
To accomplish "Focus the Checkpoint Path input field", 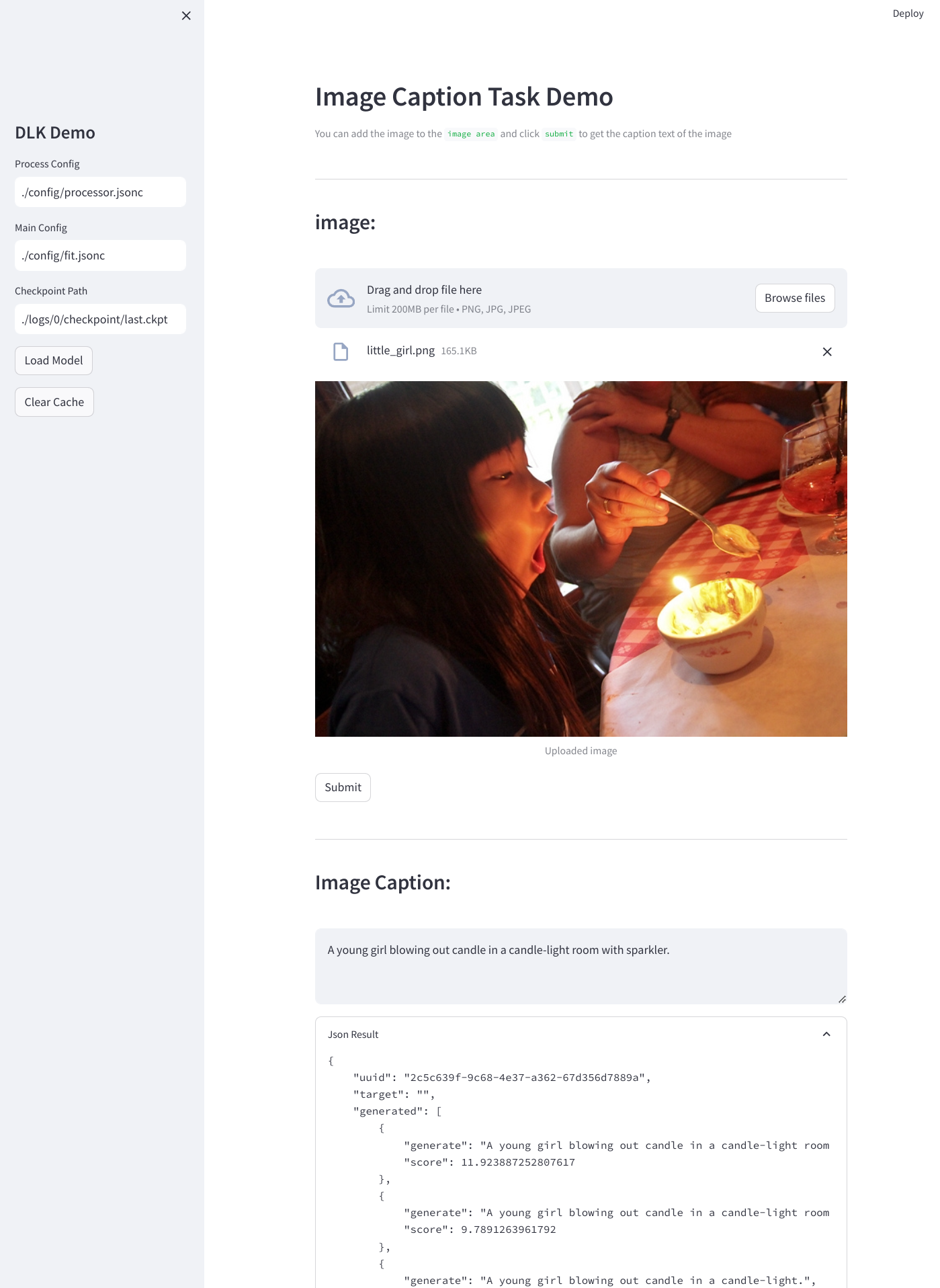I will [100, 319].
